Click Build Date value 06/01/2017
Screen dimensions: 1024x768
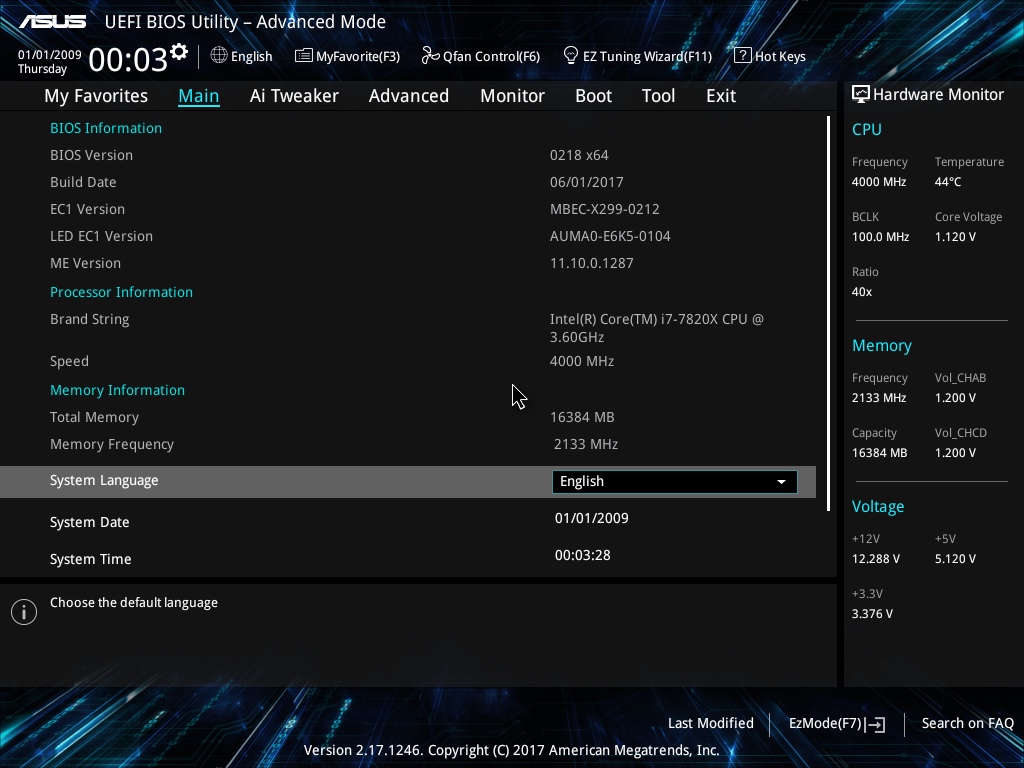pos(586,182)
